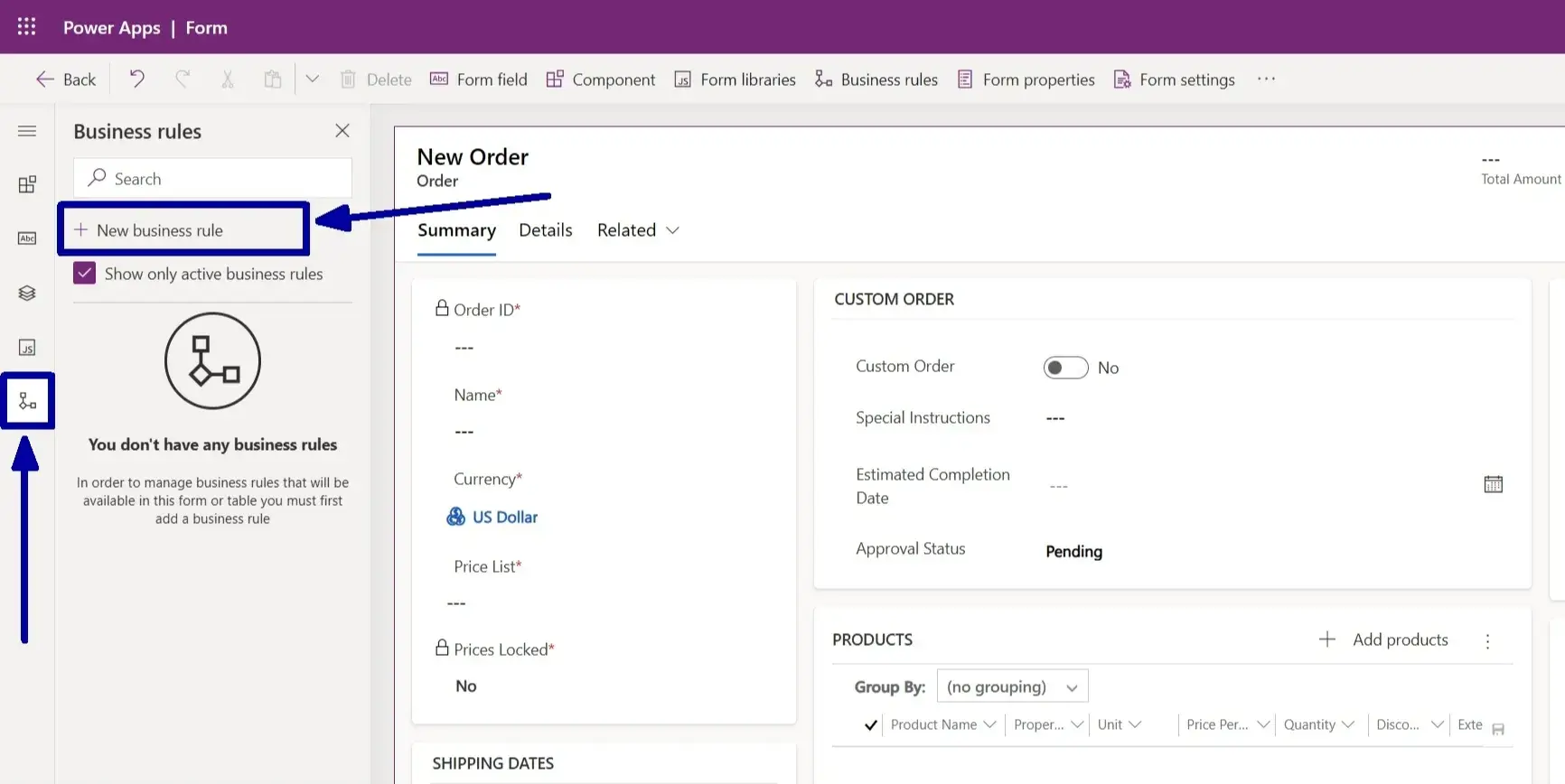1565x784 pixels.
Task: Click Add products in Products section
Action: tap(1400, 639)
